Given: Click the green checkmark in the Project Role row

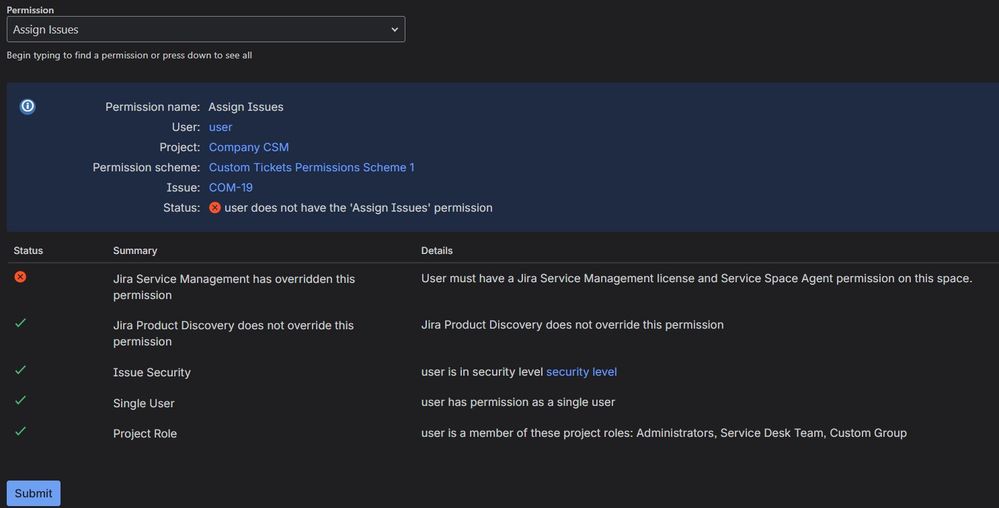Looking at the screenshot, I should [x=20, y=431].
